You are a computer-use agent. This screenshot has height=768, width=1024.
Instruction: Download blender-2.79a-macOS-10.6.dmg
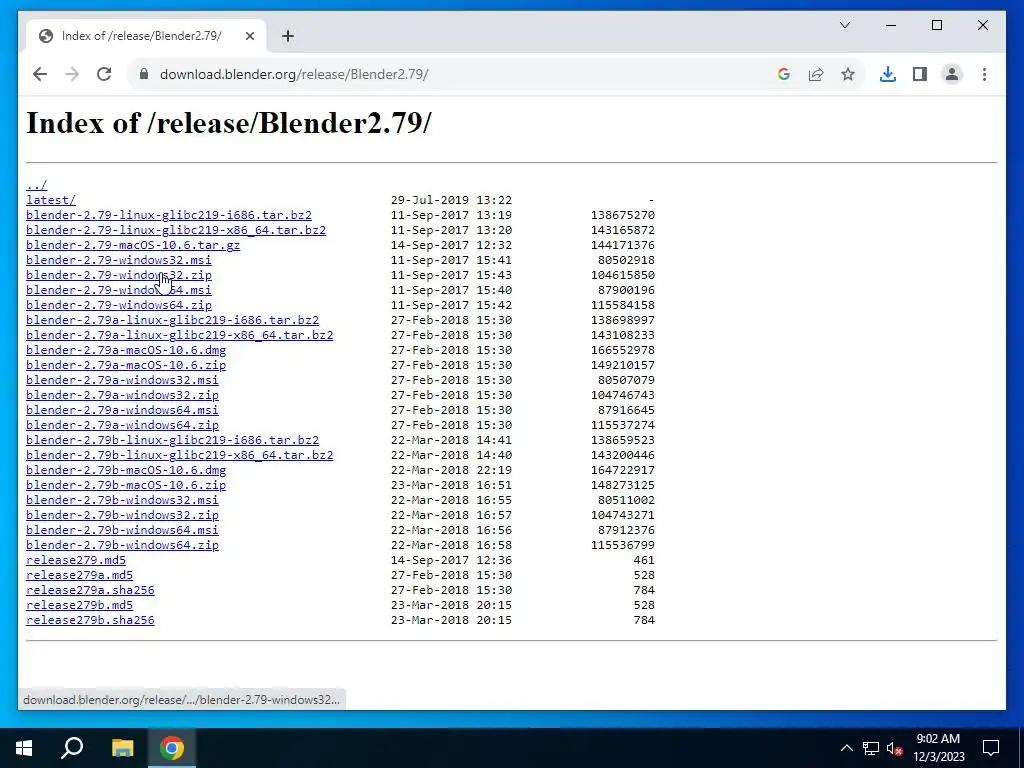126,350
